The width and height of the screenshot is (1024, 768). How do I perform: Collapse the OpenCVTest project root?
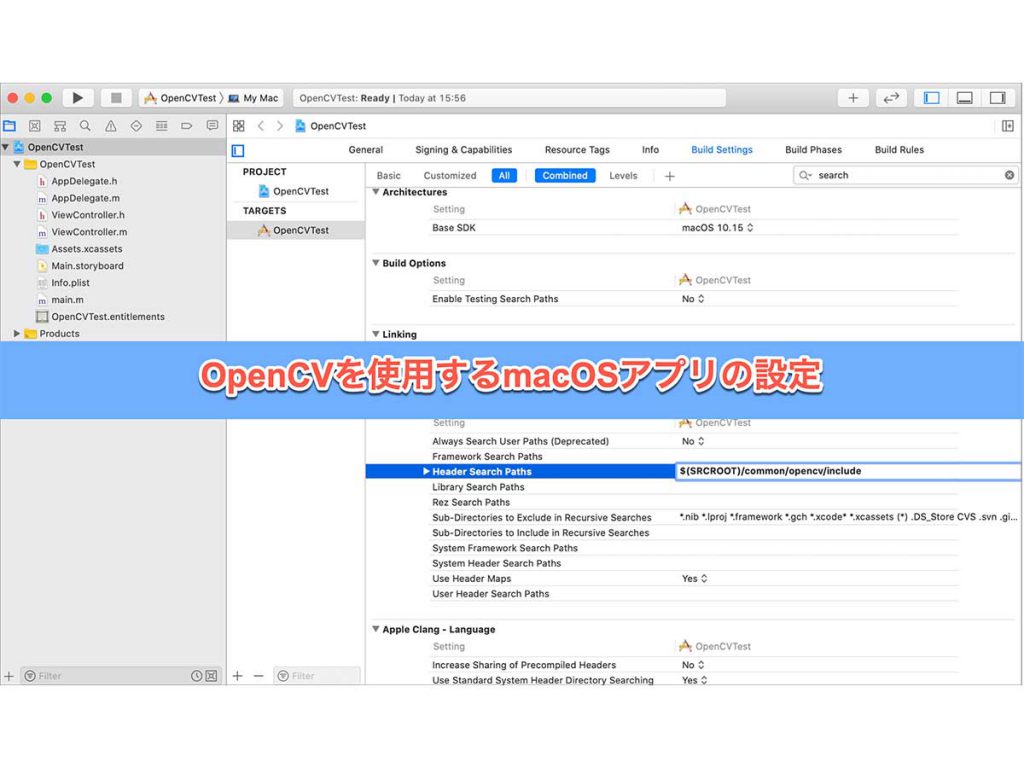pyautogui.click(x=5, y=147)
